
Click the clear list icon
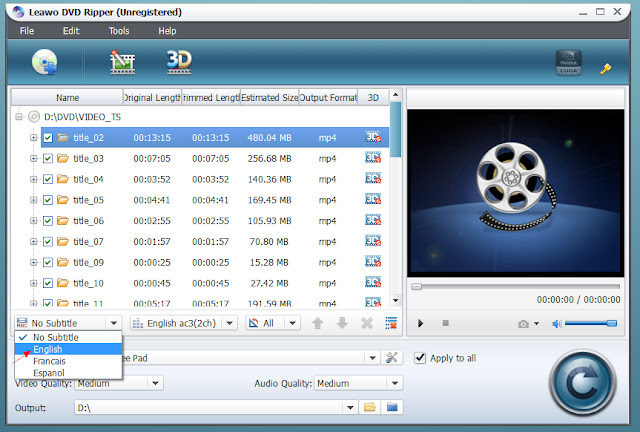point(391,323)
